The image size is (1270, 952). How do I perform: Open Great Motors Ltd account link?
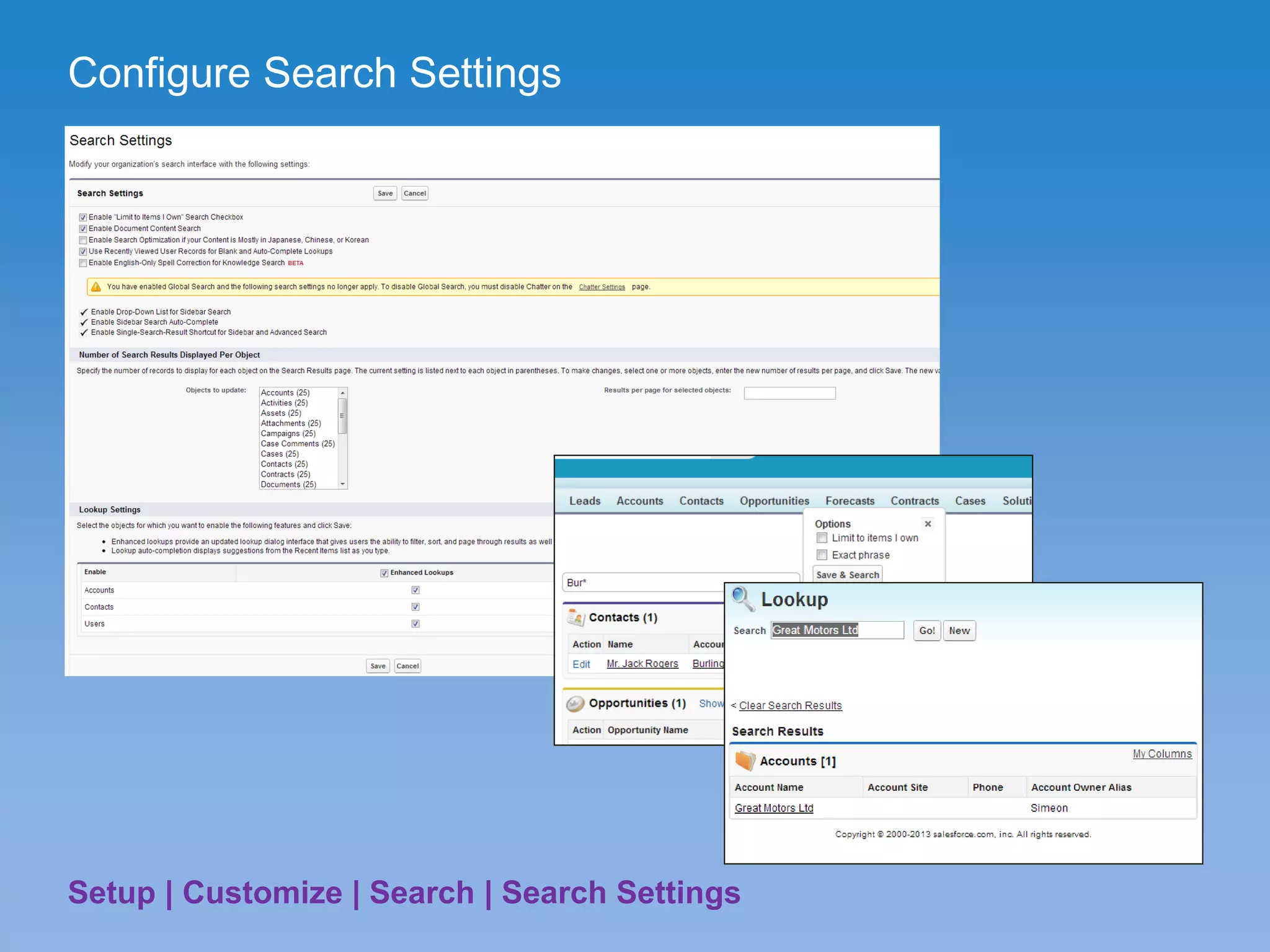(x=774, y=808)
